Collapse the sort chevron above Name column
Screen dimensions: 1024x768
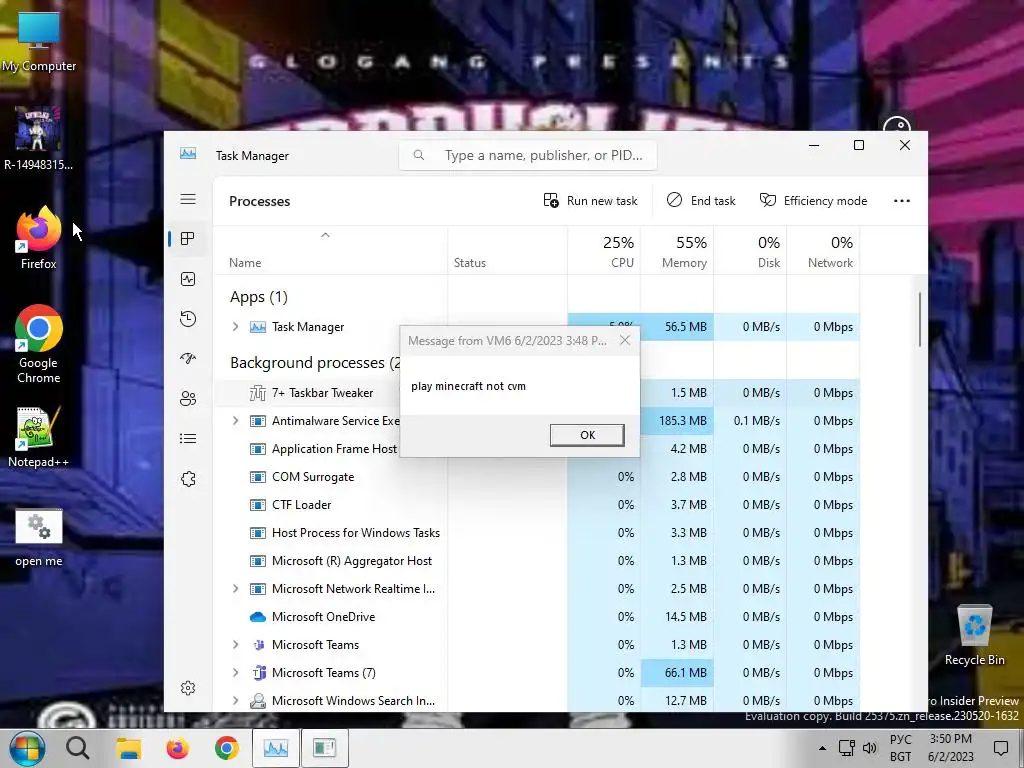325,235
